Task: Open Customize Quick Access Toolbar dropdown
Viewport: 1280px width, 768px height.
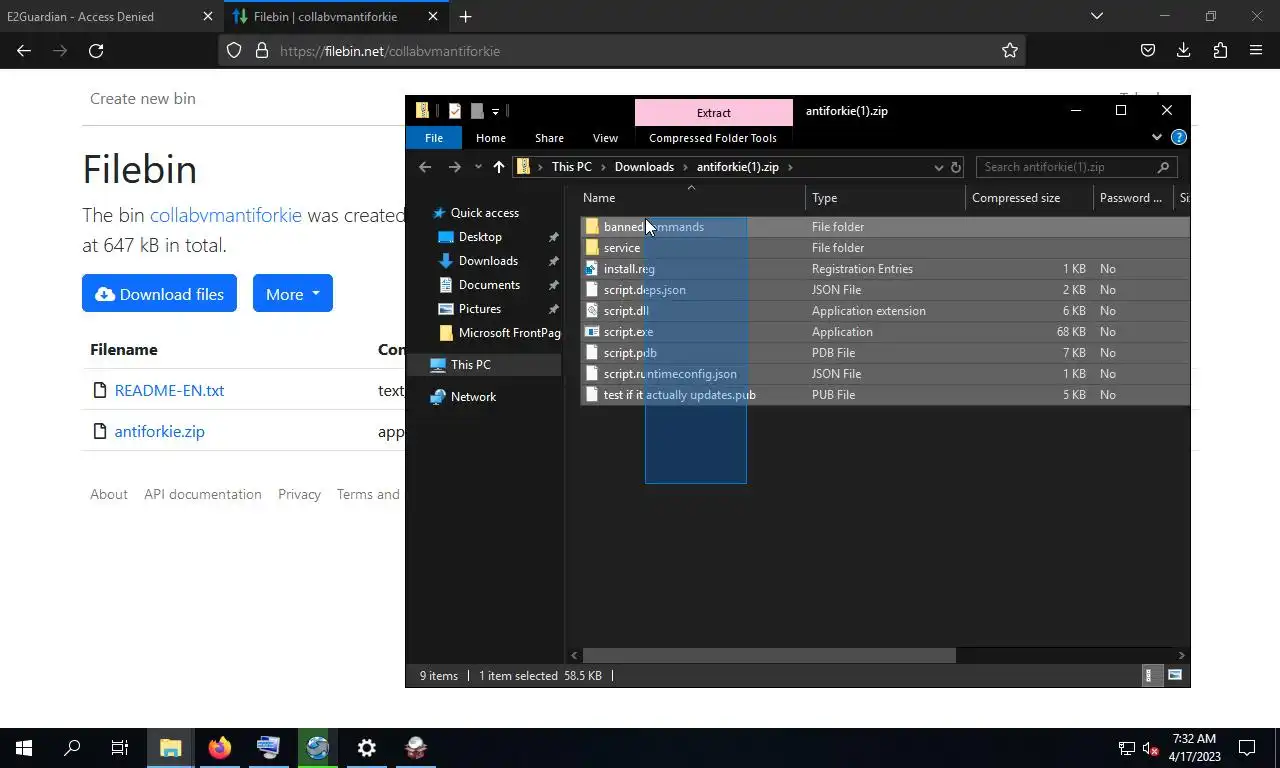Action: click(x=495, y=111)
